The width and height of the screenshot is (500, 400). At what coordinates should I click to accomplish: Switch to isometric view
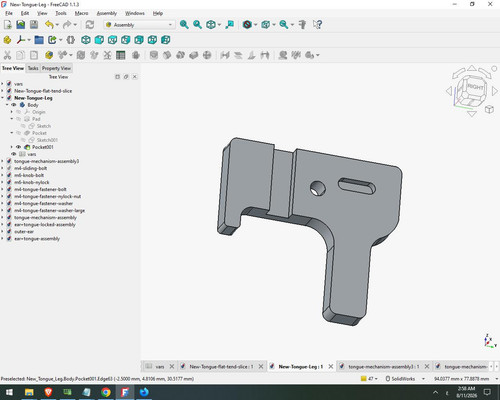(86, 40)
